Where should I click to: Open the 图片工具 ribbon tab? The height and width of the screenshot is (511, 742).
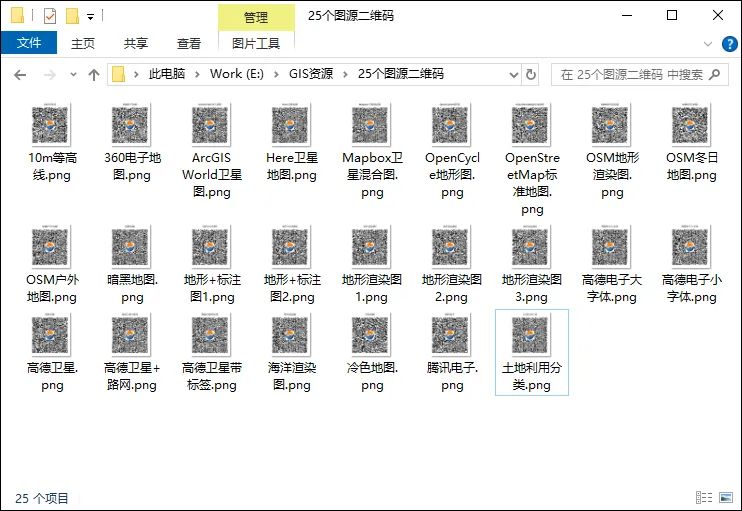click(256, 44)
